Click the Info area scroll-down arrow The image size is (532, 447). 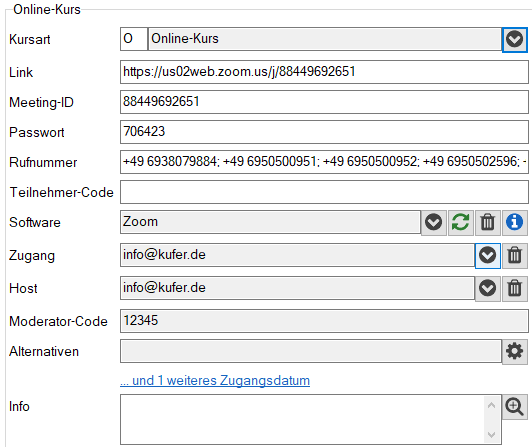pos(491,434)
